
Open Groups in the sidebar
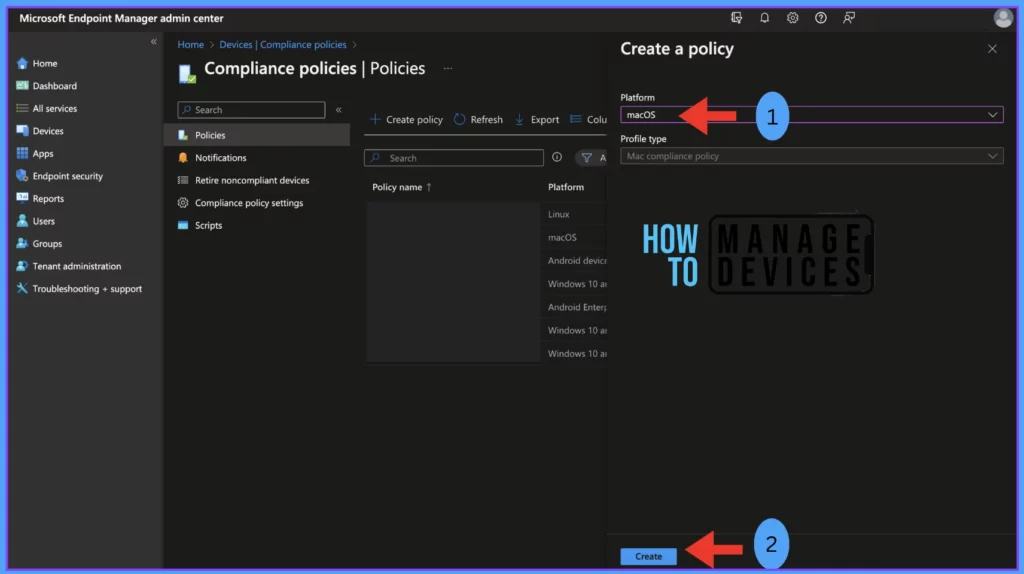tap(47, 244)
